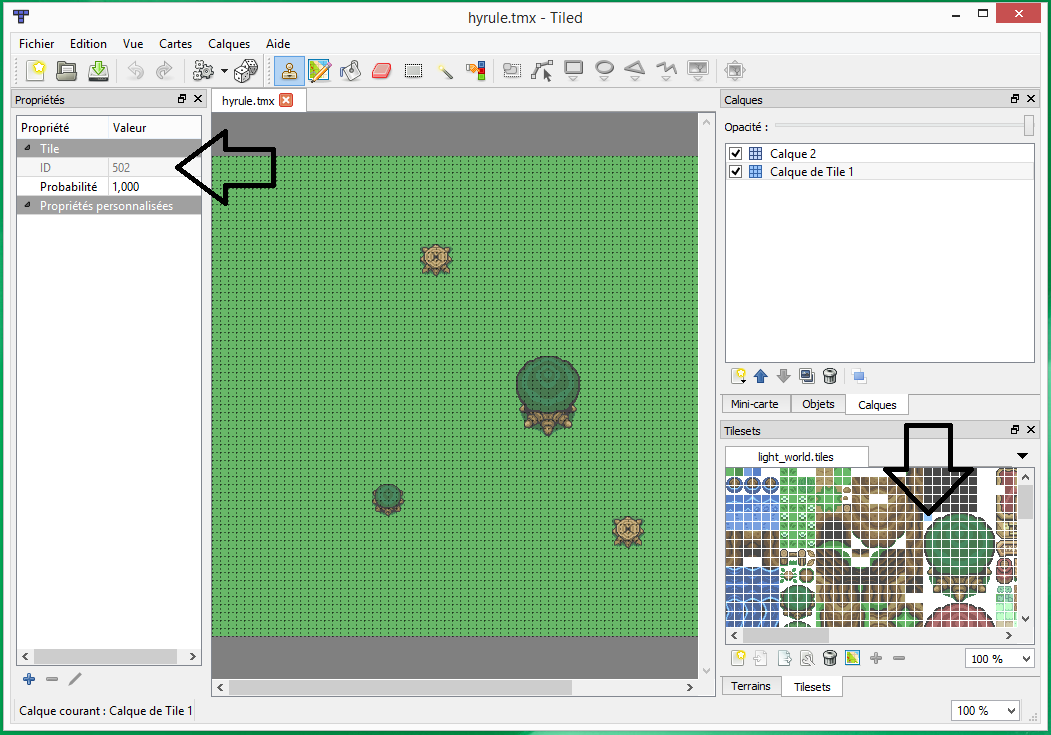Select the Magic Wand tool
The width and height of the screenshot is (1051, 735).
coord(445,71)
